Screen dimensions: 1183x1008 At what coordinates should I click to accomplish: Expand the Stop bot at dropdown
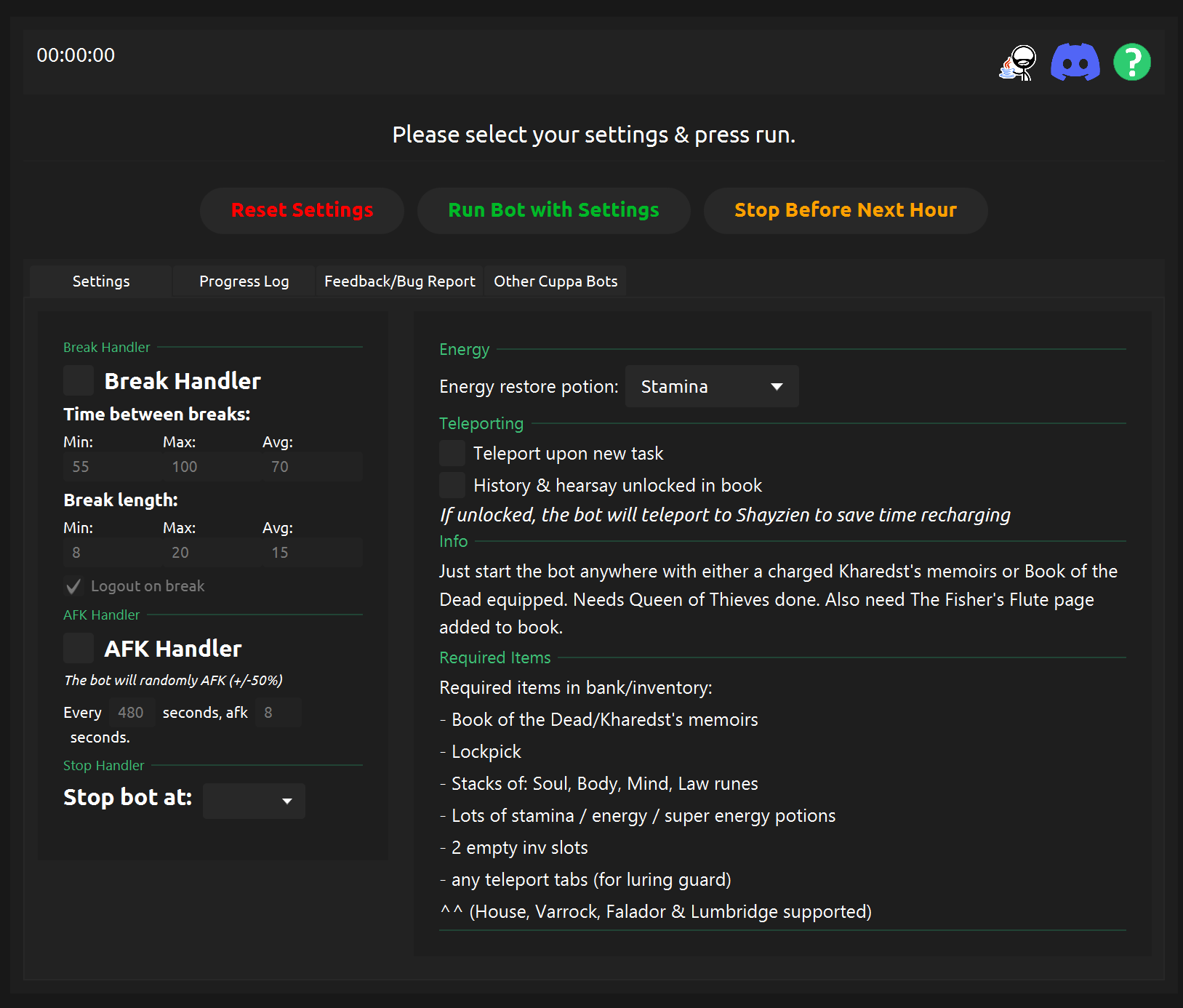254,801
